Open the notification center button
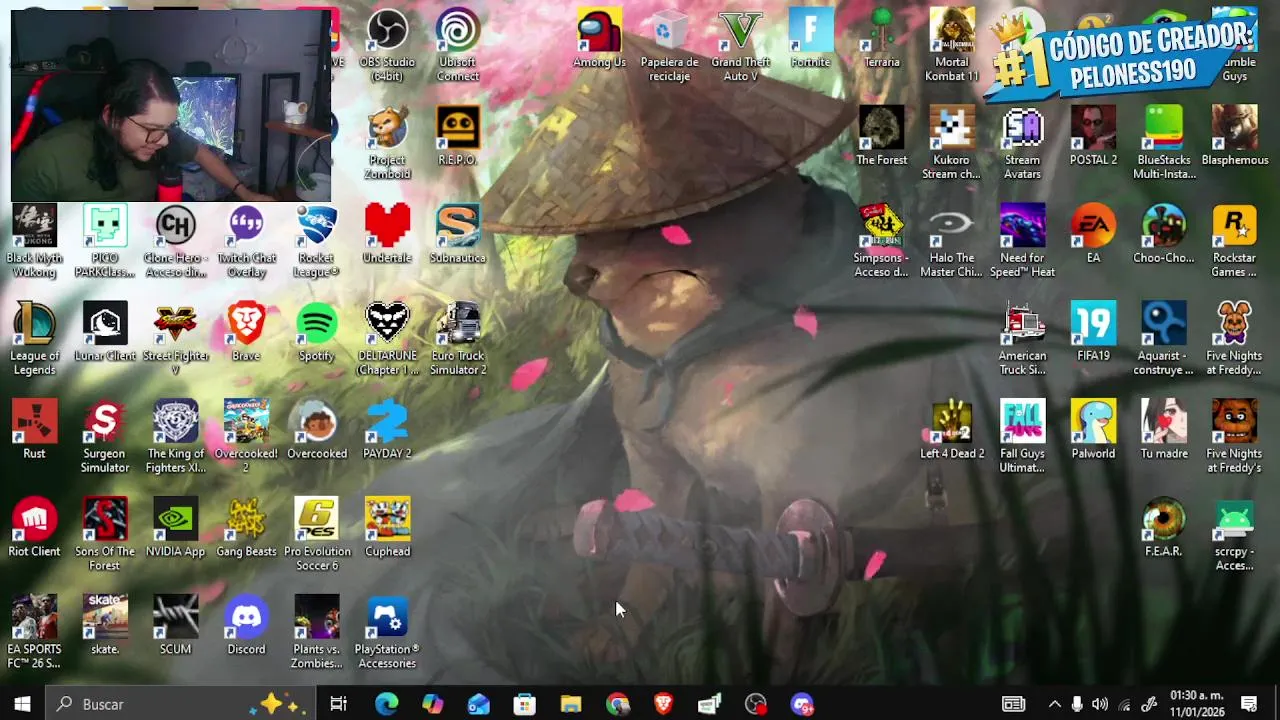The height and width of the screenshot is (720, 1280). click(x=1249, y=704)
